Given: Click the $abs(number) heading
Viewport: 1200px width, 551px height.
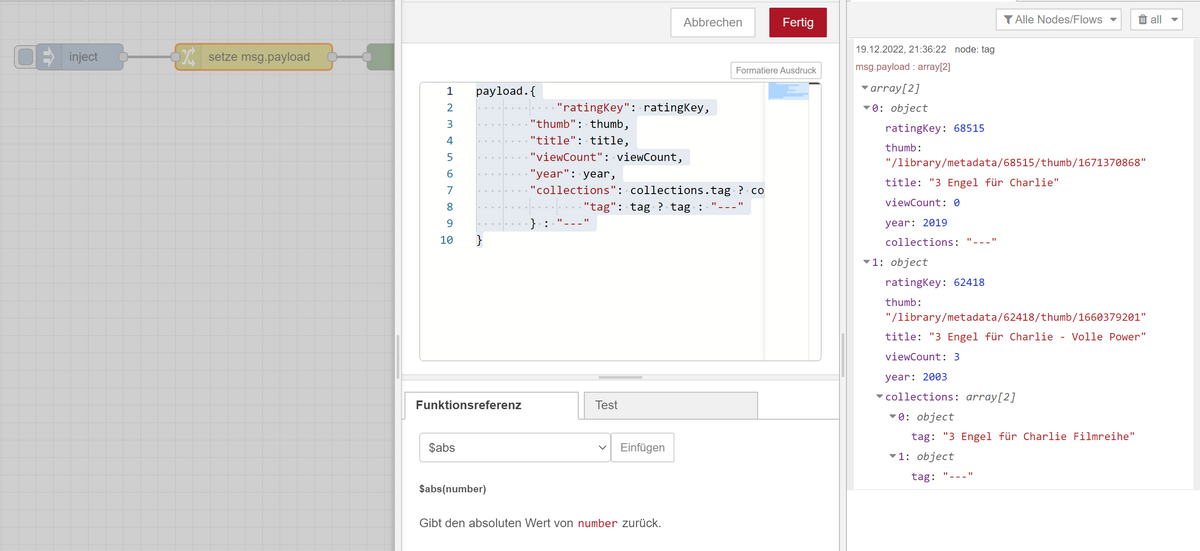Looking at the screenshot, I should (x=451, y=490).
